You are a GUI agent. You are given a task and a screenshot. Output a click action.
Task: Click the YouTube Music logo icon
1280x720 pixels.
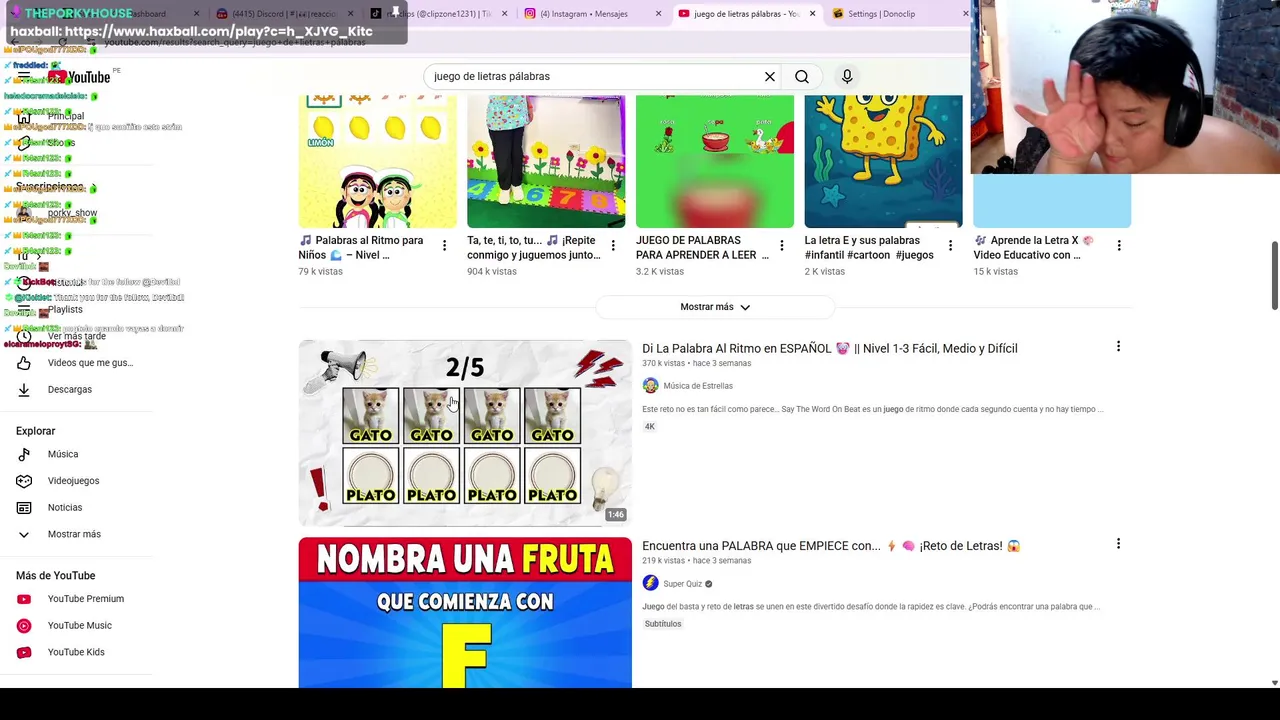[24, 625]
